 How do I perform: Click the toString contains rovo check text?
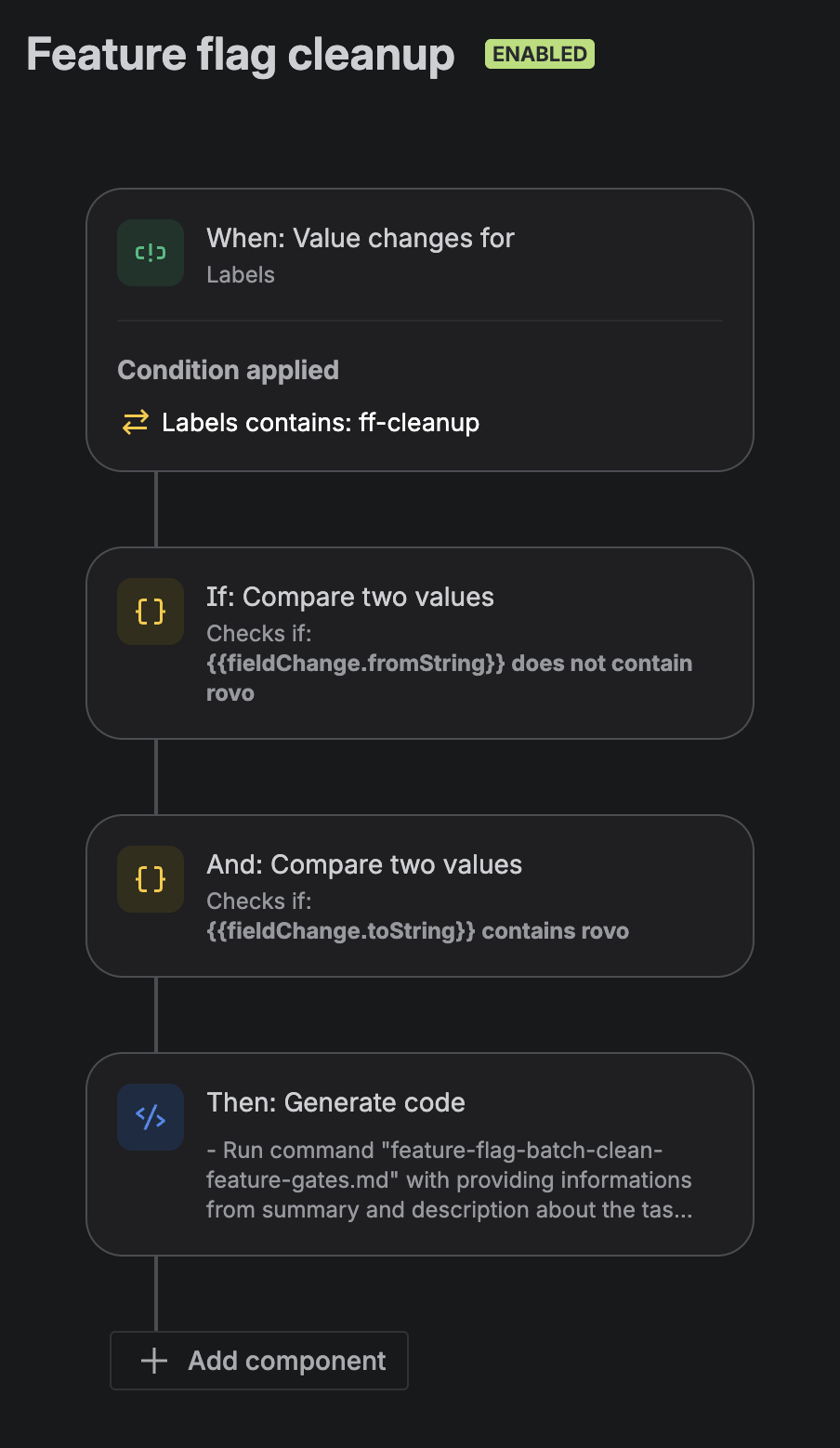417,931
